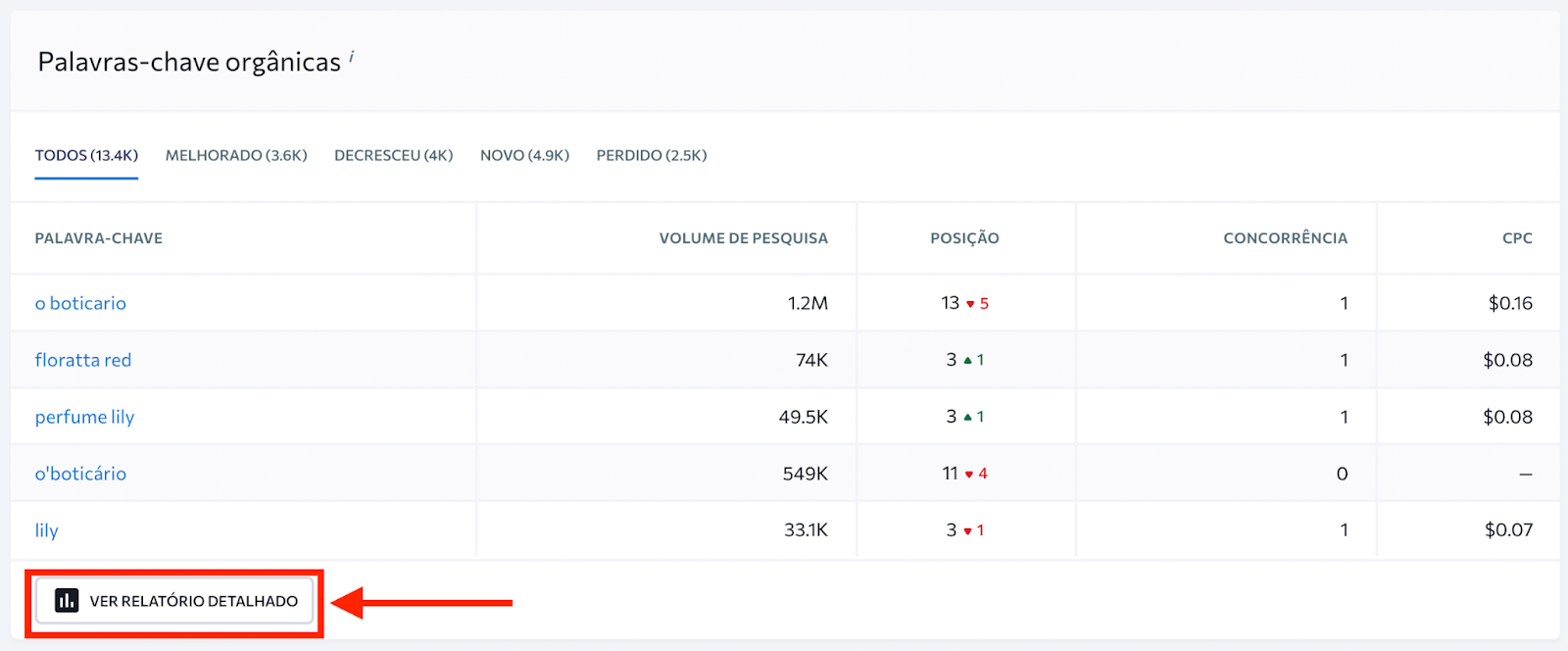Click the info icon beside Palavras-chave orgânicas

tap(352, 57)
